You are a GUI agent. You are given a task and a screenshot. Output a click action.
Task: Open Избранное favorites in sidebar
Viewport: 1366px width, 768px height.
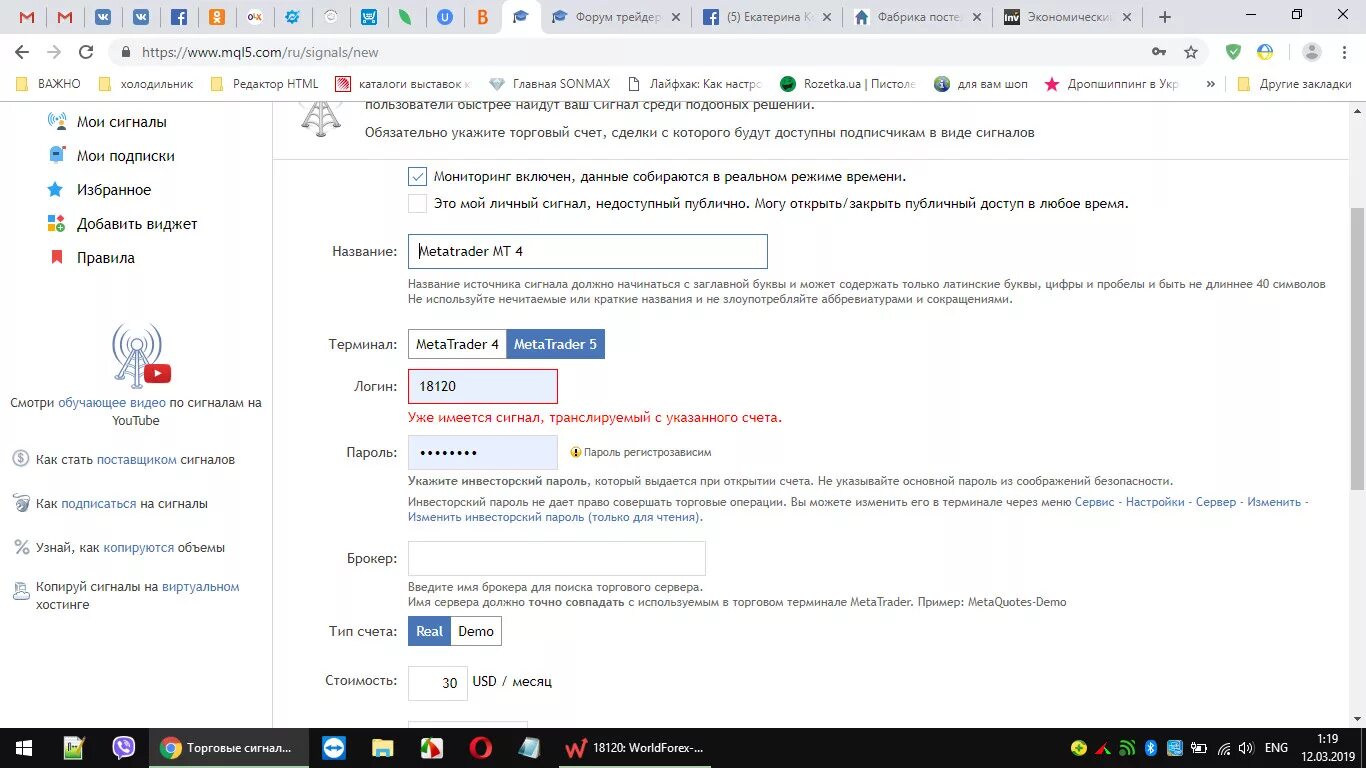(x=113, y=190)
